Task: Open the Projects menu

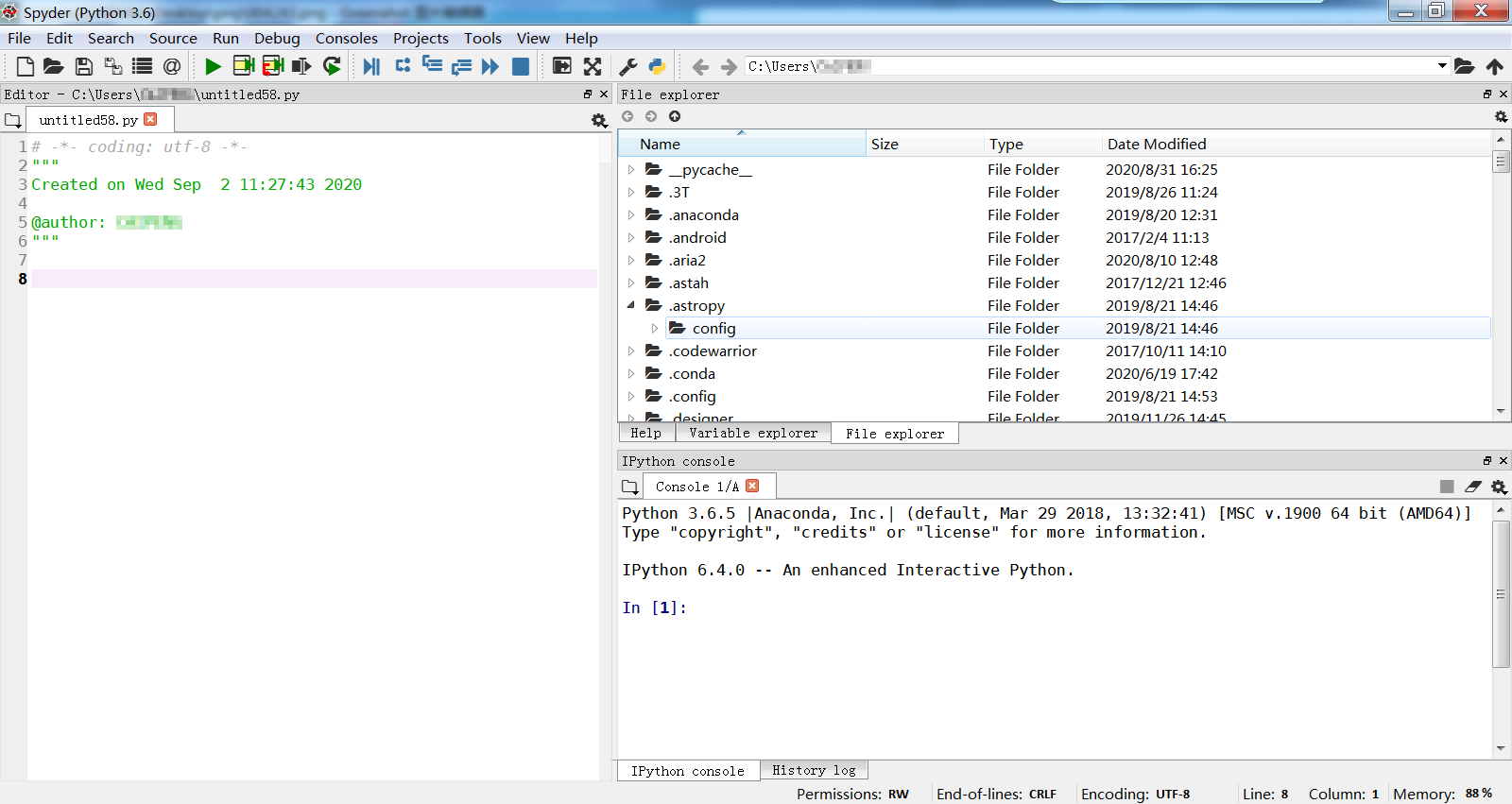Action: point(421,39)
